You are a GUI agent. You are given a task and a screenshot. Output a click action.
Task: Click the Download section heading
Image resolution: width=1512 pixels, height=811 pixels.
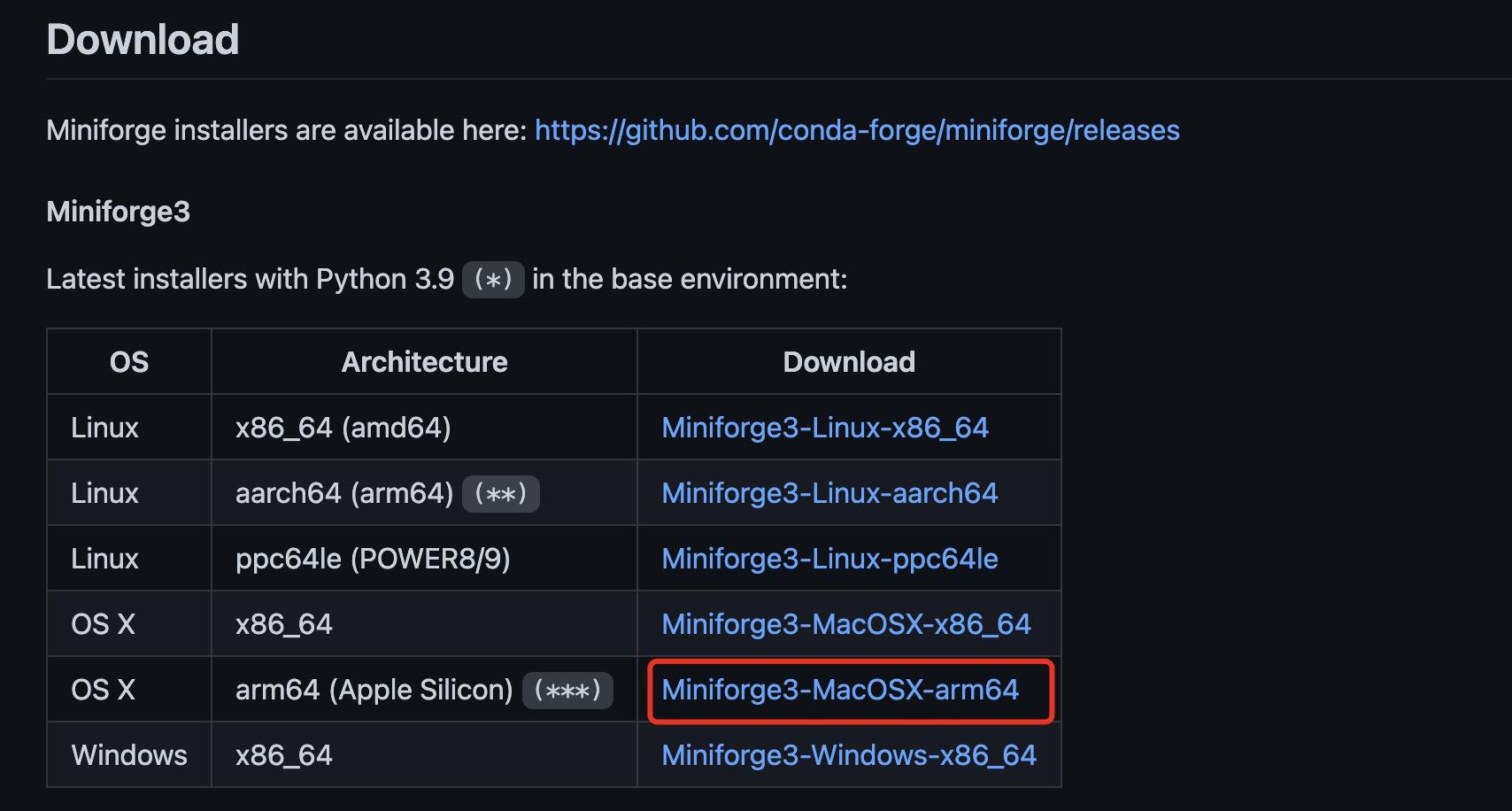pyautogui.click(x=143, y=40)
